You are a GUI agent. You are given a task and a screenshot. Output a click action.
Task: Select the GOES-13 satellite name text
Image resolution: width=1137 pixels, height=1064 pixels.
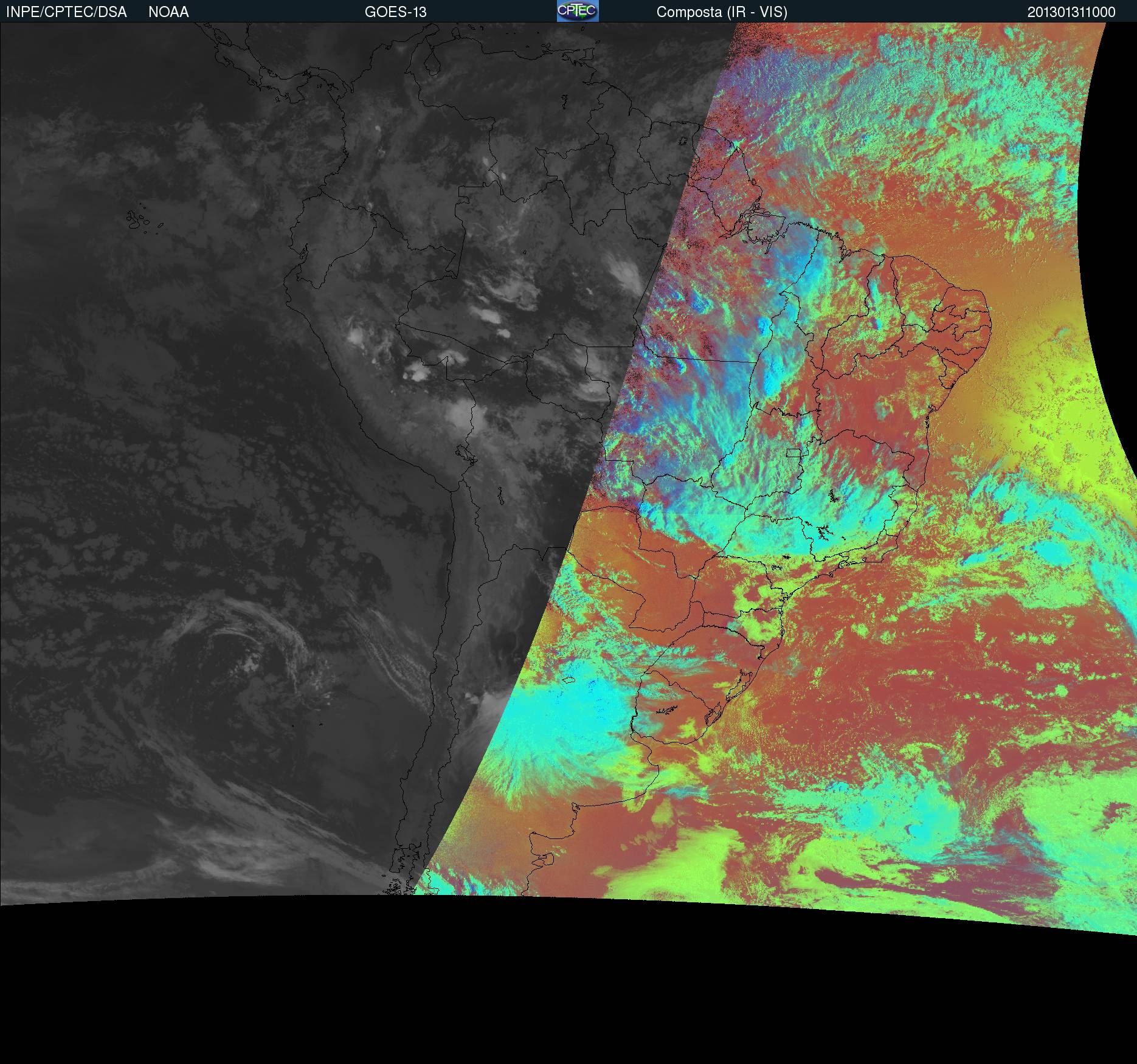[x=395, y=12]
